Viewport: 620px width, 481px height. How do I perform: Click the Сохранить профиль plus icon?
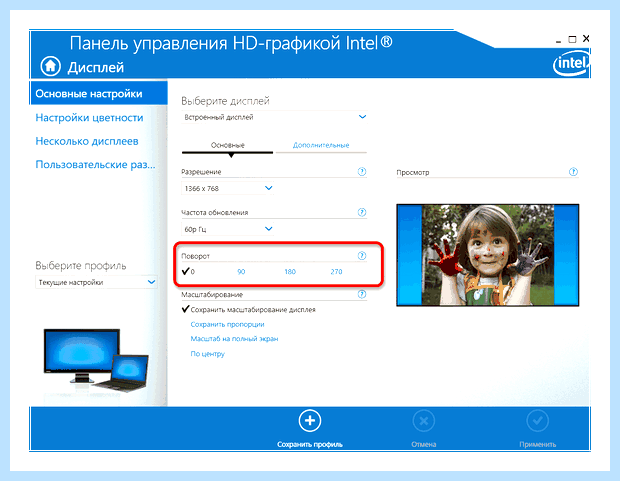pyautogui.click(x=310, y=420)
